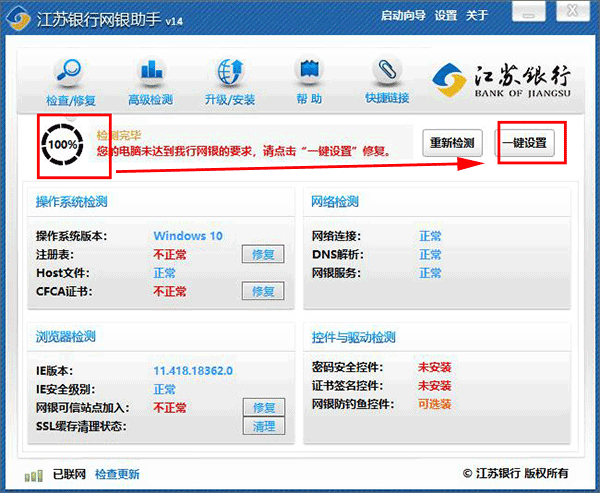Viewport: 600px width, 493px height.
Task: Click the 浏览器检测 section header
Action: 65,337
